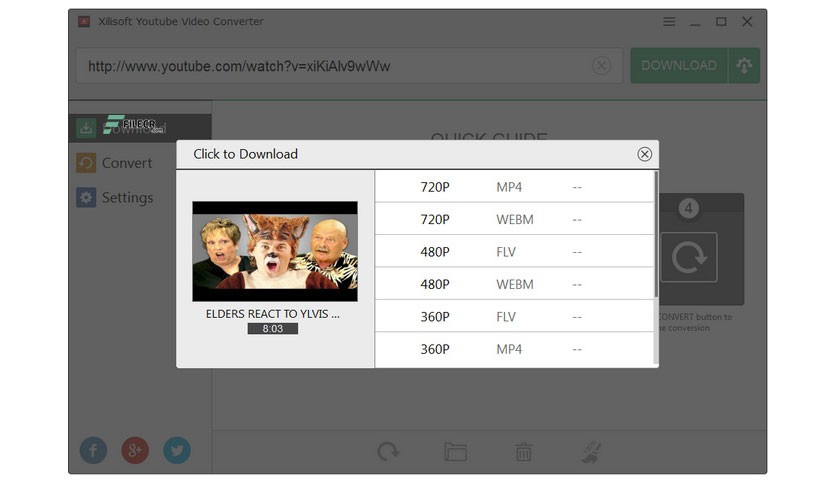Close the Click to Download dialog
The height and width of the screenshot is (484, 836).
(x=644, y=154)
